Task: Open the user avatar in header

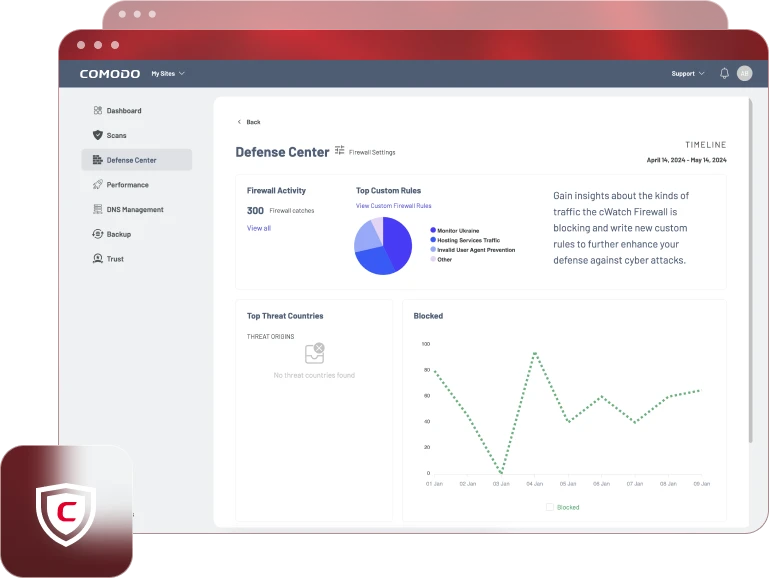Action: (744, 73)
